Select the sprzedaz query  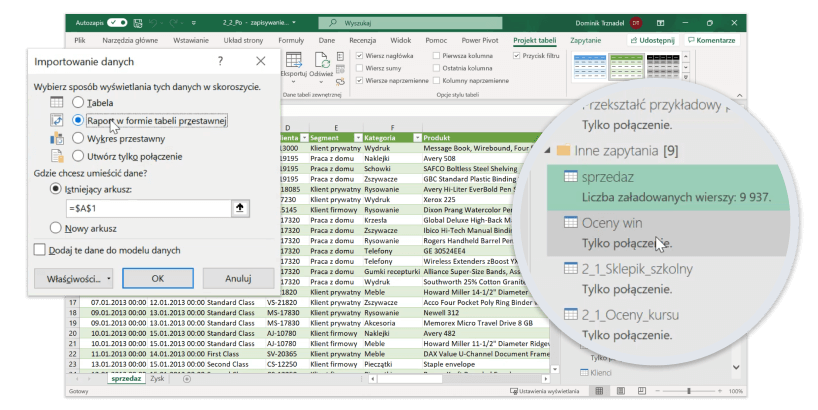click(x=668, y=187)
